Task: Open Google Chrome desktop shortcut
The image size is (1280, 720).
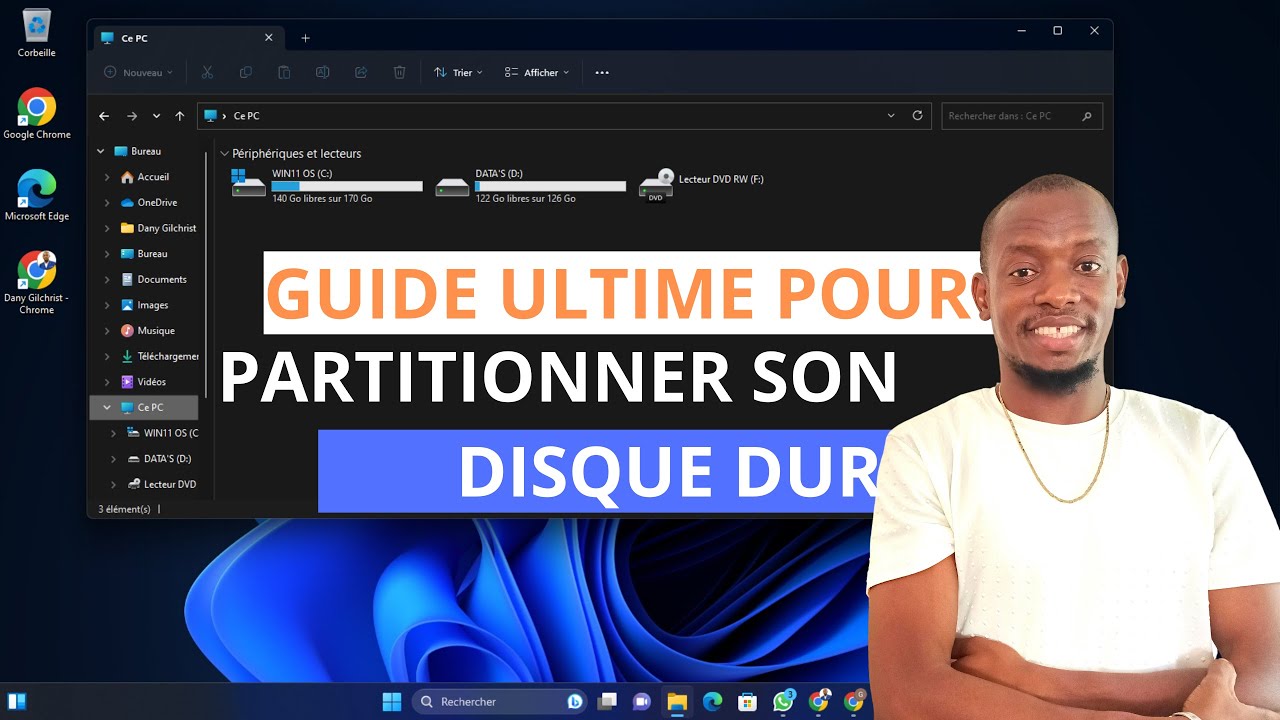Action: 37,114
